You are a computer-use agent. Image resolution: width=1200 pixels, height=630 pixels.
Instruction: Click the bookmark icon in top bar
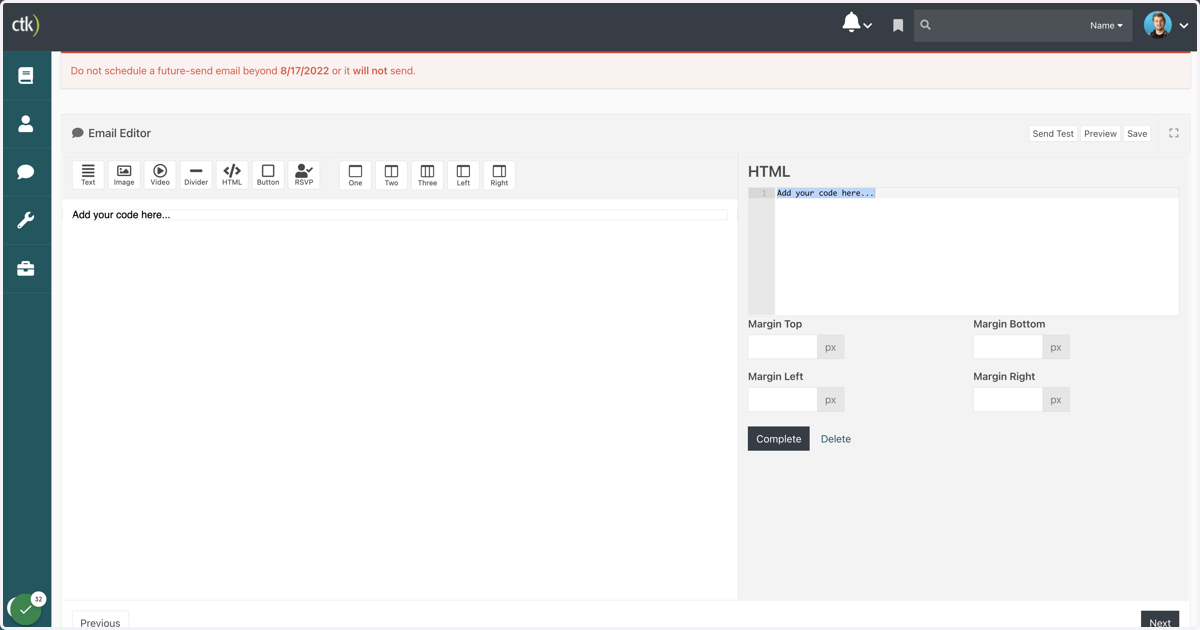(898, 26)
